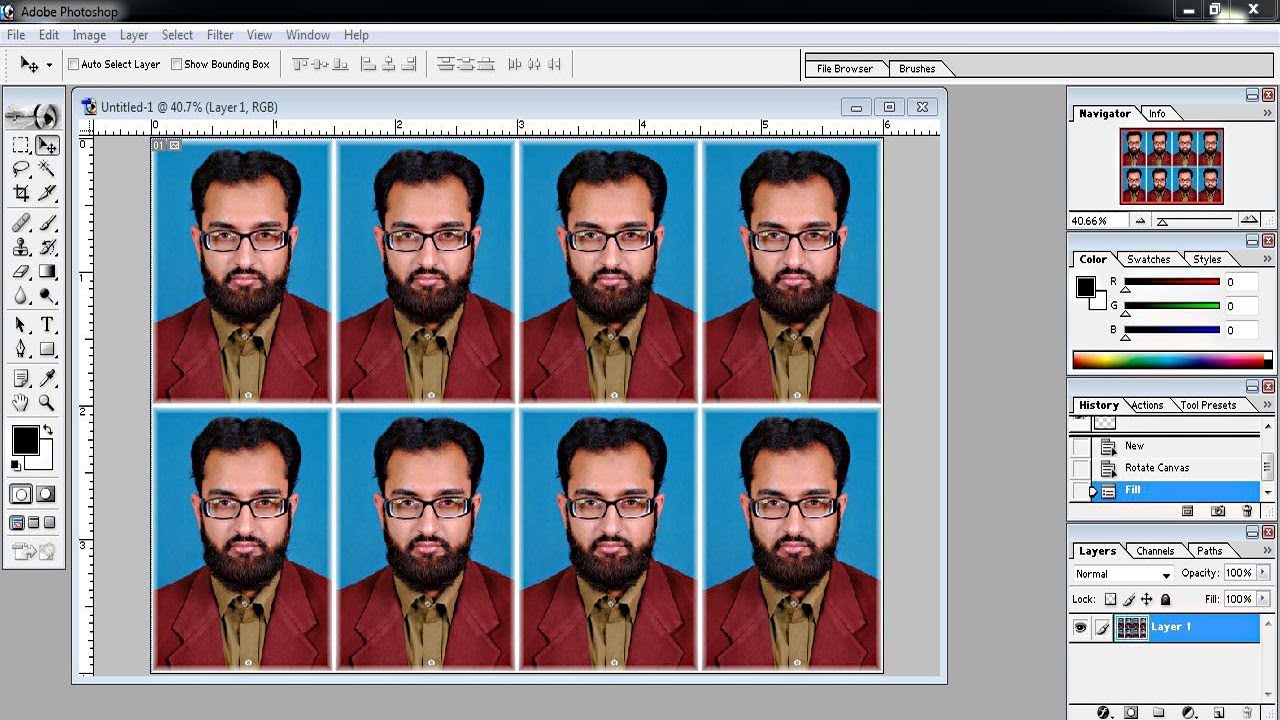The width and height of the screenshot is (1280, 720).
Task: Pick color from Color panel spectrum ramp
Action: coord(1172,360)
